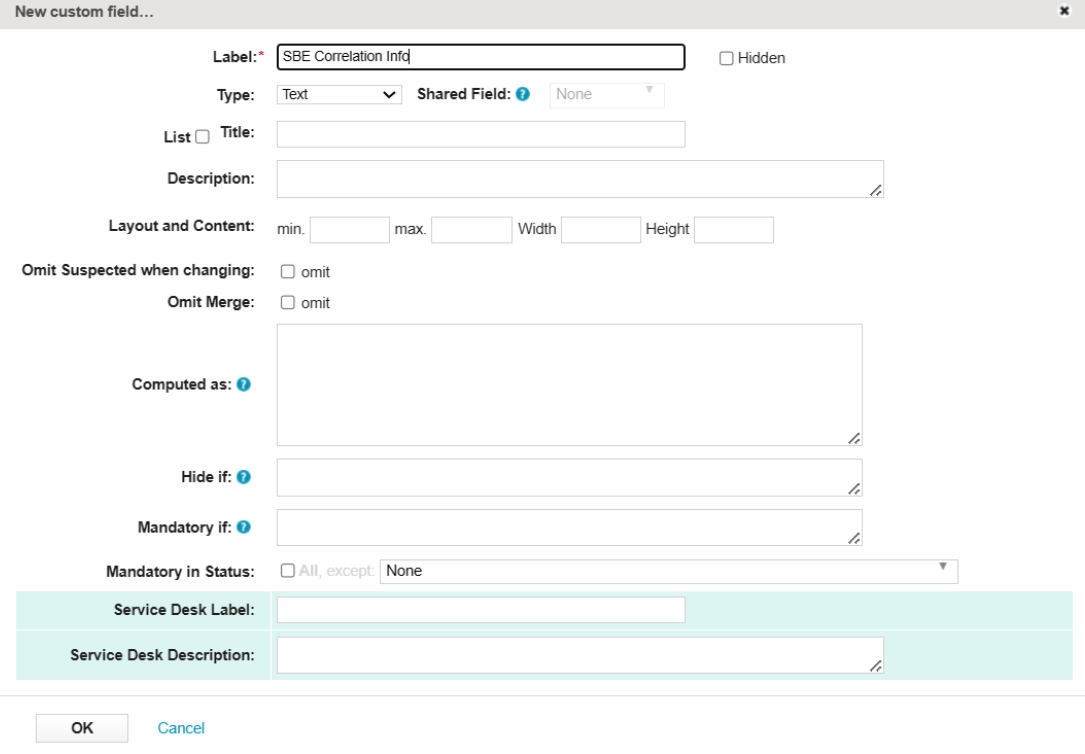Check omit for Omit Suspected when changing

coord(288,272)
